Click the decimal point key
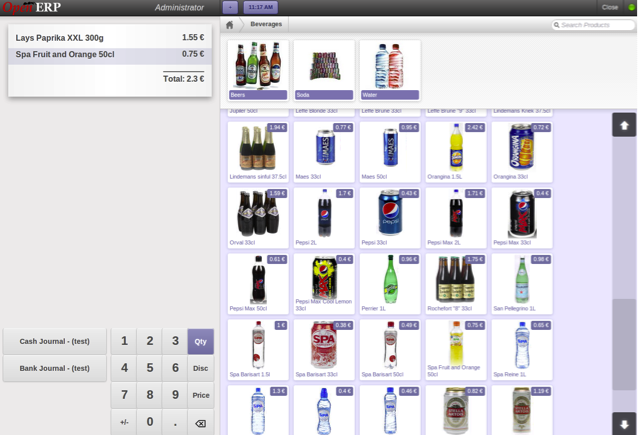 [175, 422]
